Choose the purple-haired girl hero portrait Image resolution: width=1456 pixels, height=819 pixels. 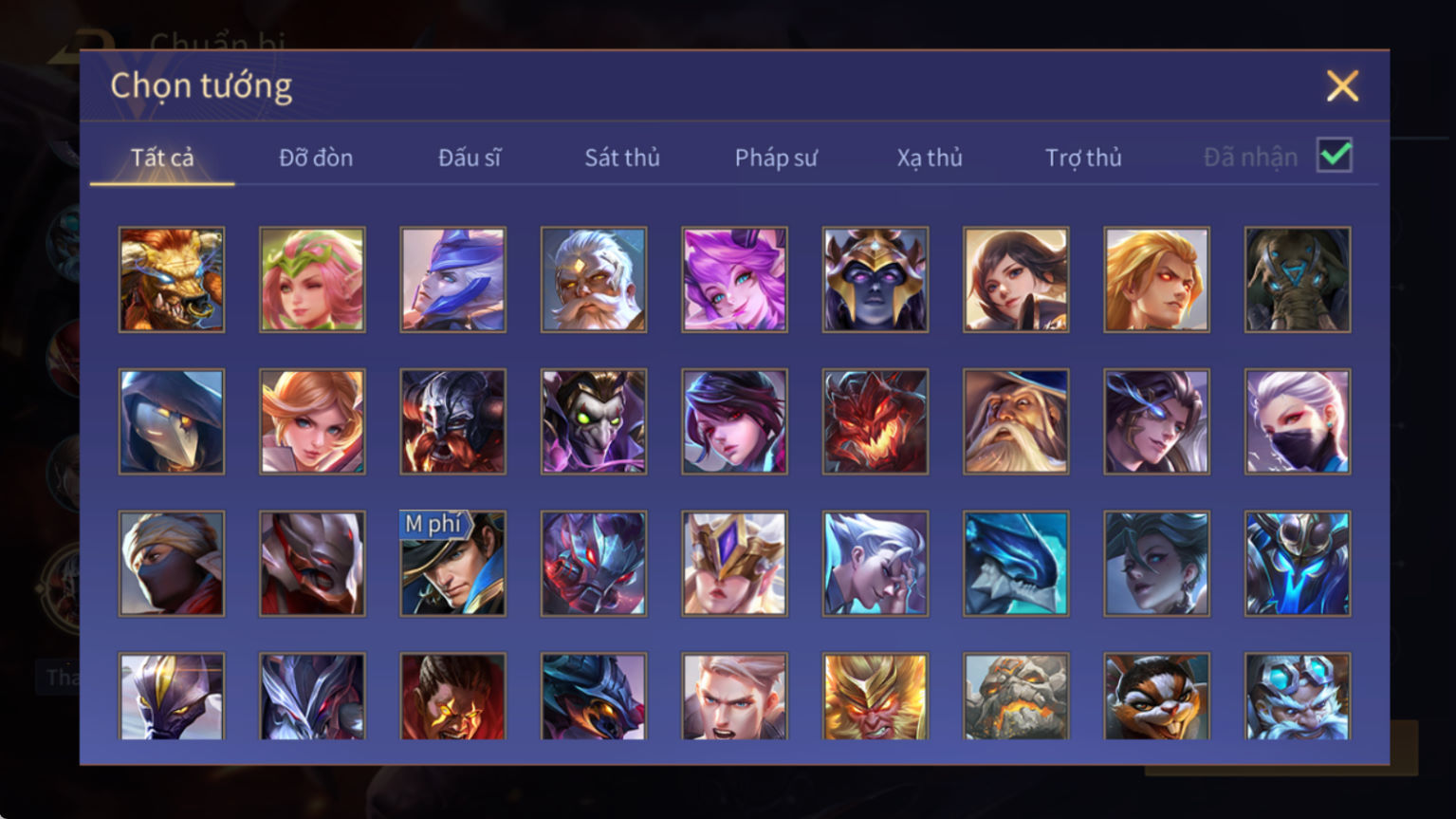click(734, 279)
